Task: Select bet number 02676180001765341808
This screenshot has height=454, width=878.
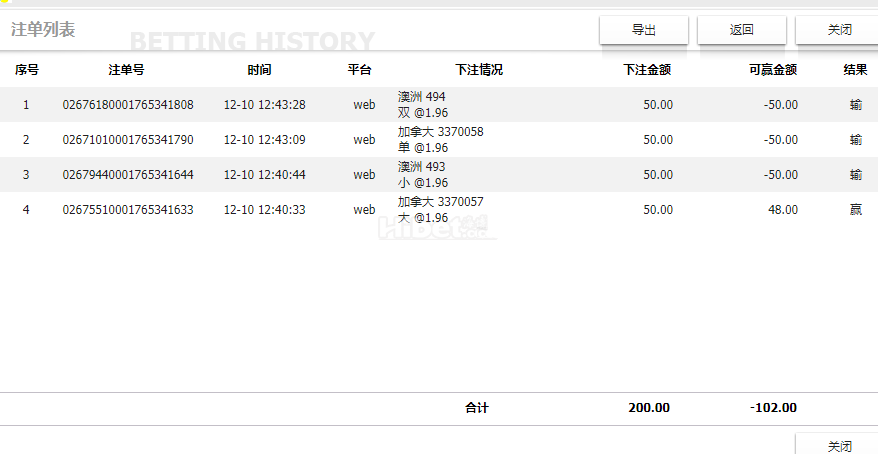Action: (128, 105)
